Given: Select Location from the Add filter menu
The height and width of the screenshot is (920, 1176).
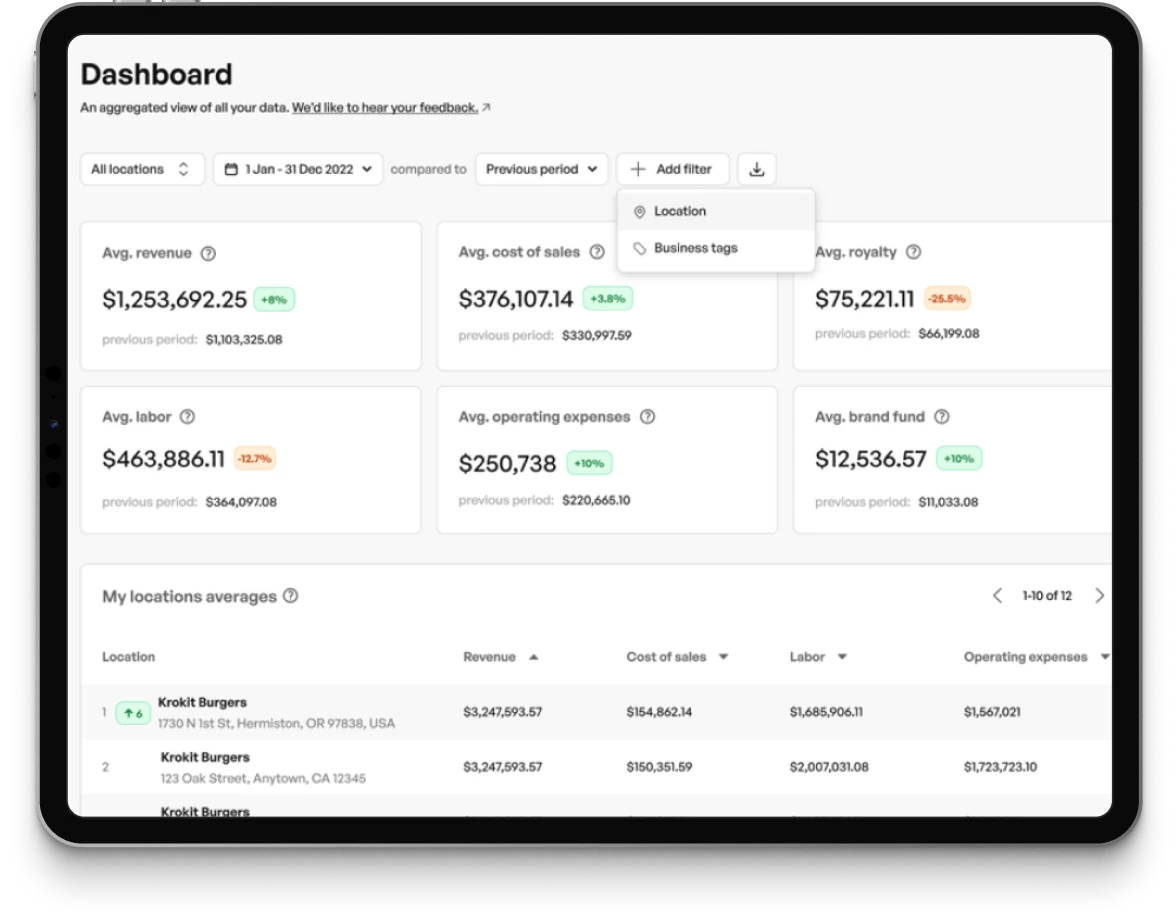Looking at the screenshot, I should [x=680, y=211].
